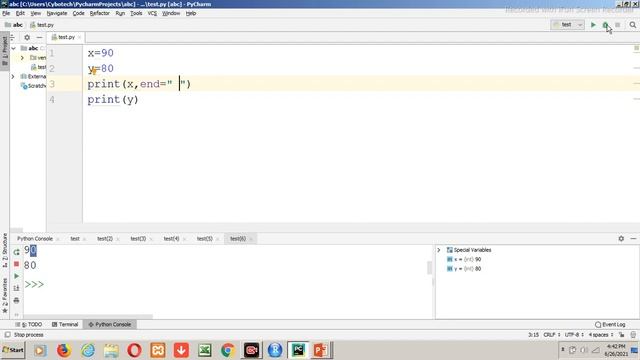640x360 pixels.
Task: Click the memory indicator icon in status bar
Action: click(x=633, y=335)
